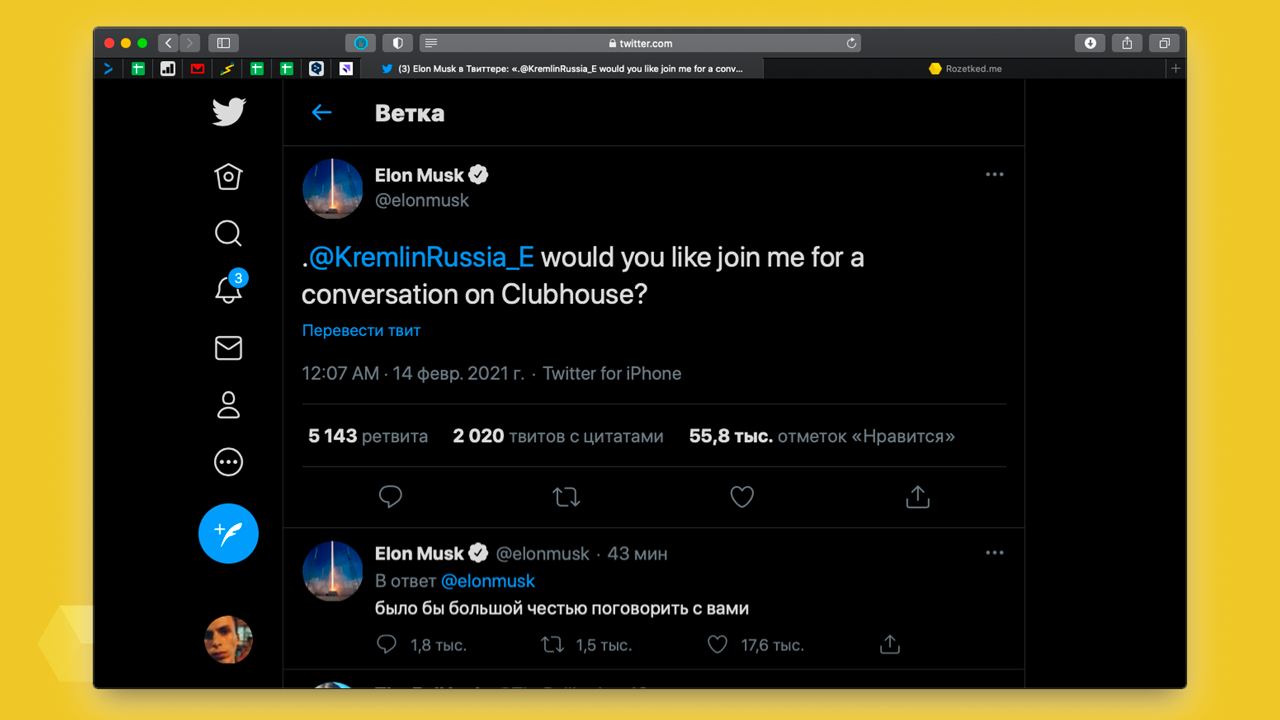Like the main Elon Musk tweet

741,496
